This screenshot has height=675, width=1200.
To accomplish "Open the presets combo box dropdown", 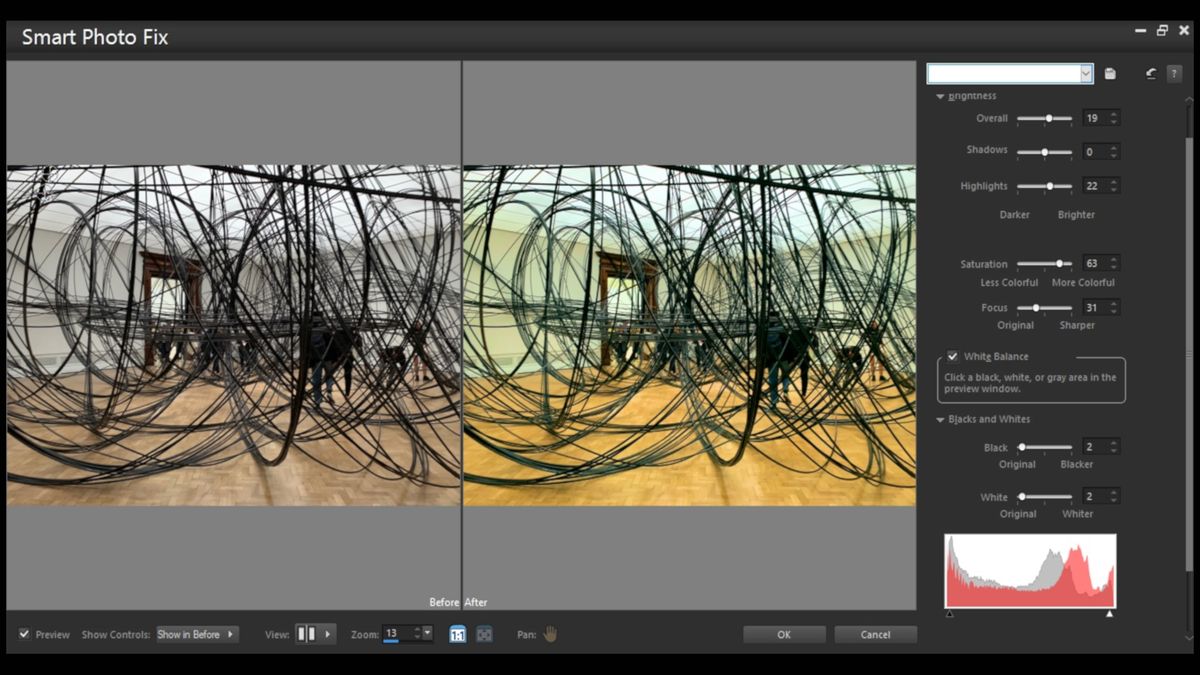I will [x=1086, y=74].
